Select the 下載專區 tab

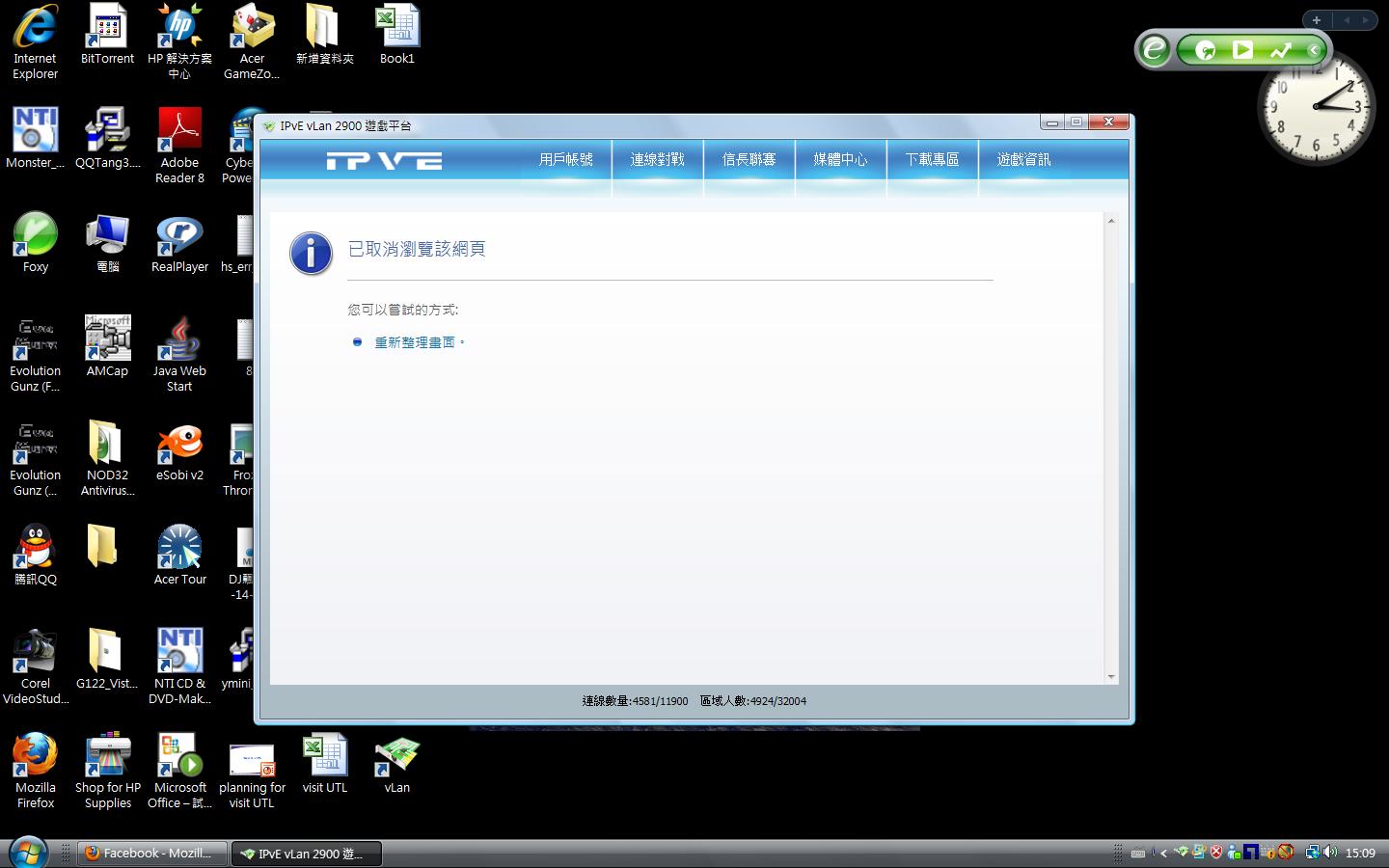click(x=933, y=160)
